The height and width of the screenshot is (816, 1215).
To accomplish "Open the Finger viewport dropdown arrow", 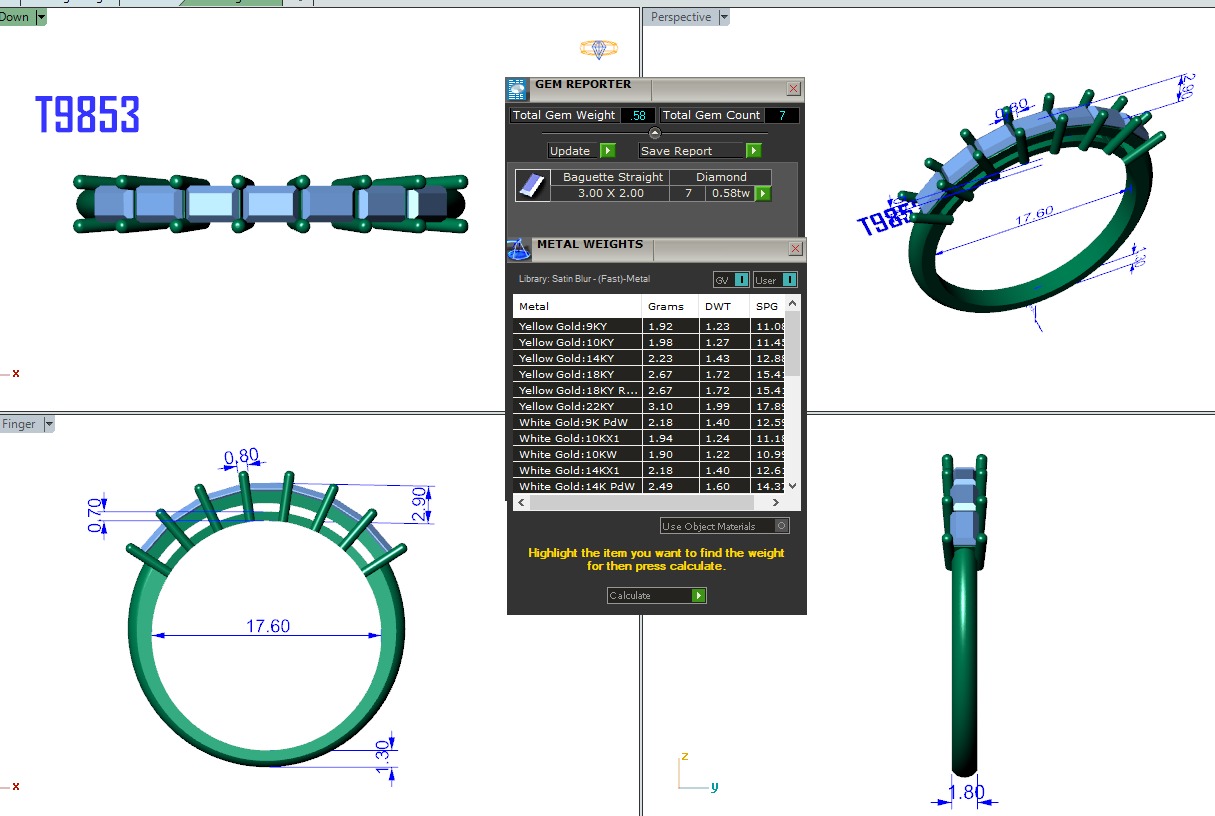I will point(48,424).
